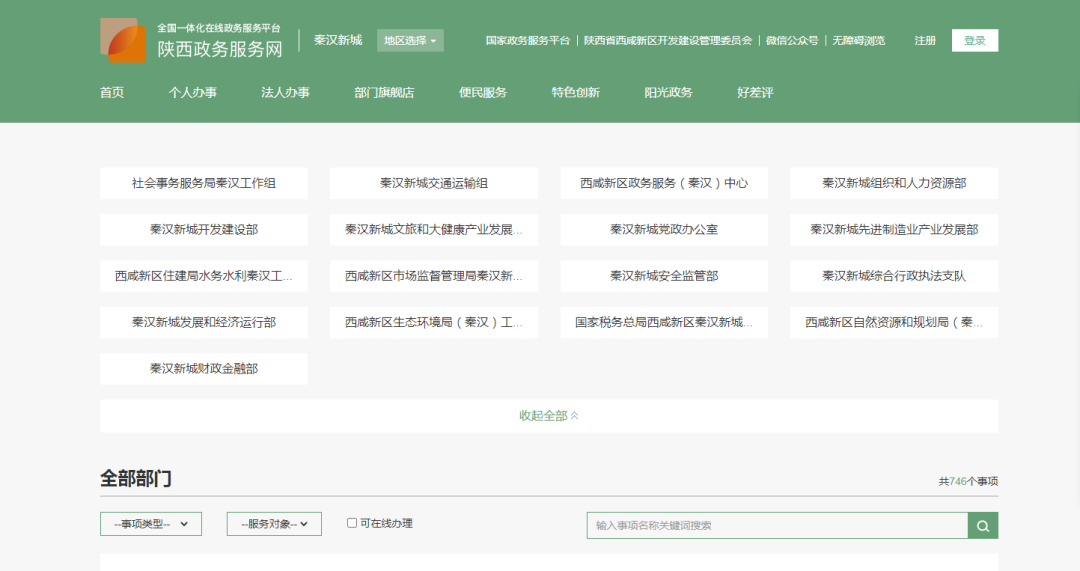The image size is (1080, 571).
Task: Select 社会事务服务局秦汉工作组 department
Action: pyautogui.click(x=204, y=183)
